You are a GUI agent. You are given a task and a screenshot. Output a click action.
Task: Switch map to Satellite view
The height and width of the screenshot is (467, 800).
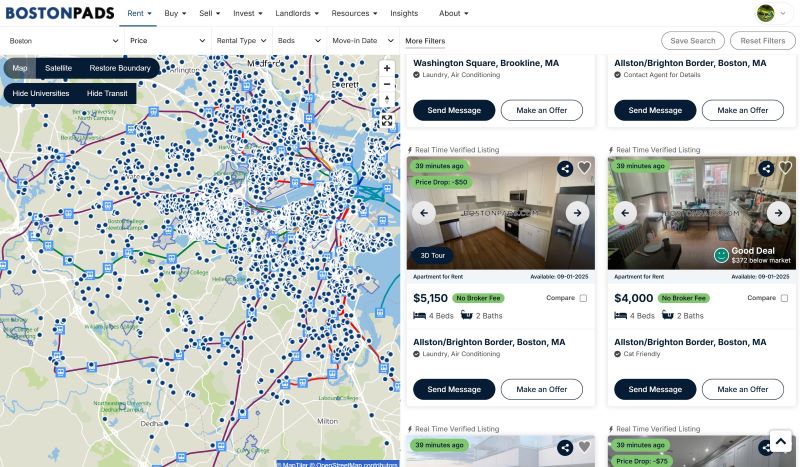[58, 68]
